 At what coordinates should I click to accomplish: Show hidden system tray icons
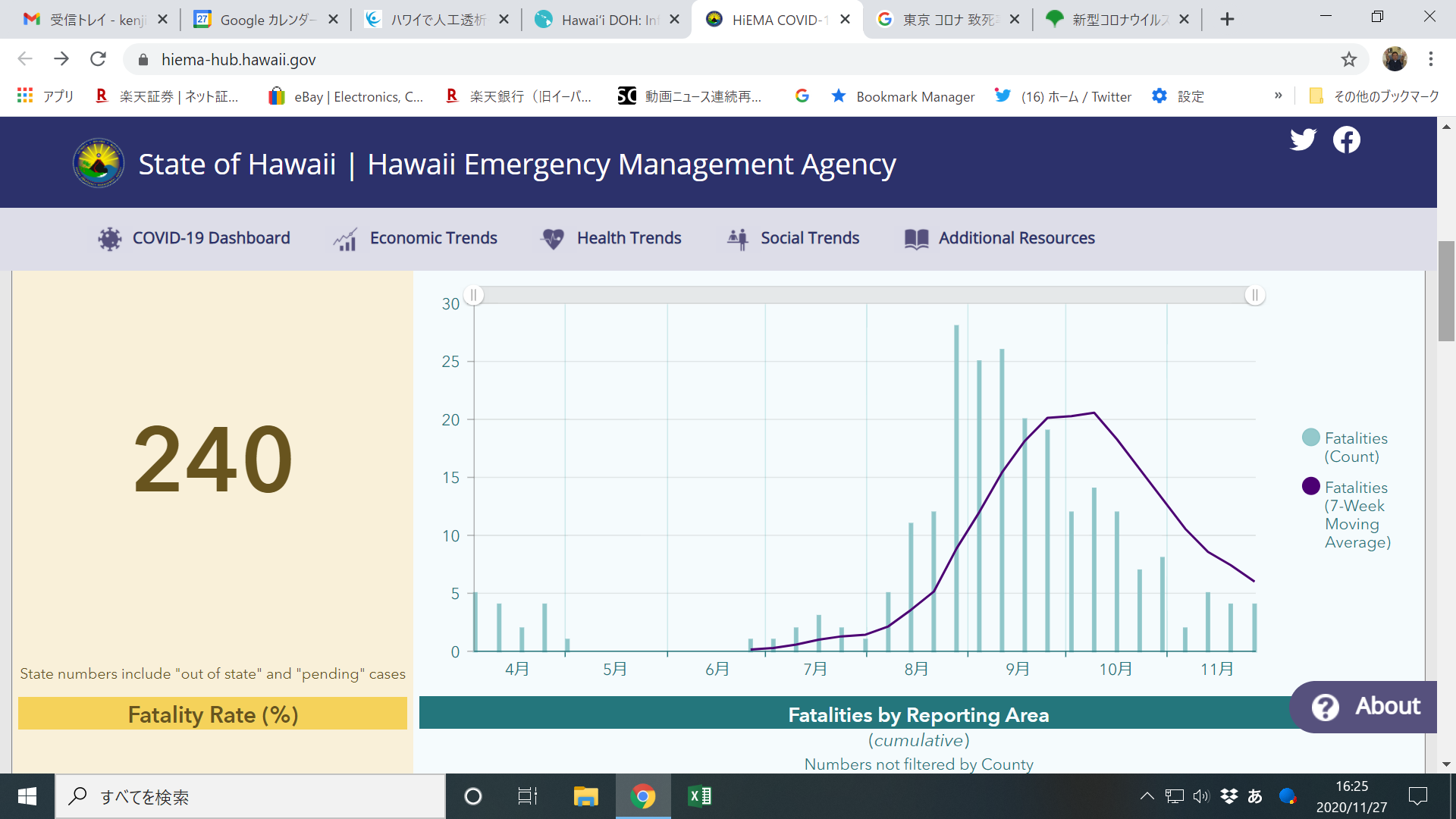[1147, 796]
